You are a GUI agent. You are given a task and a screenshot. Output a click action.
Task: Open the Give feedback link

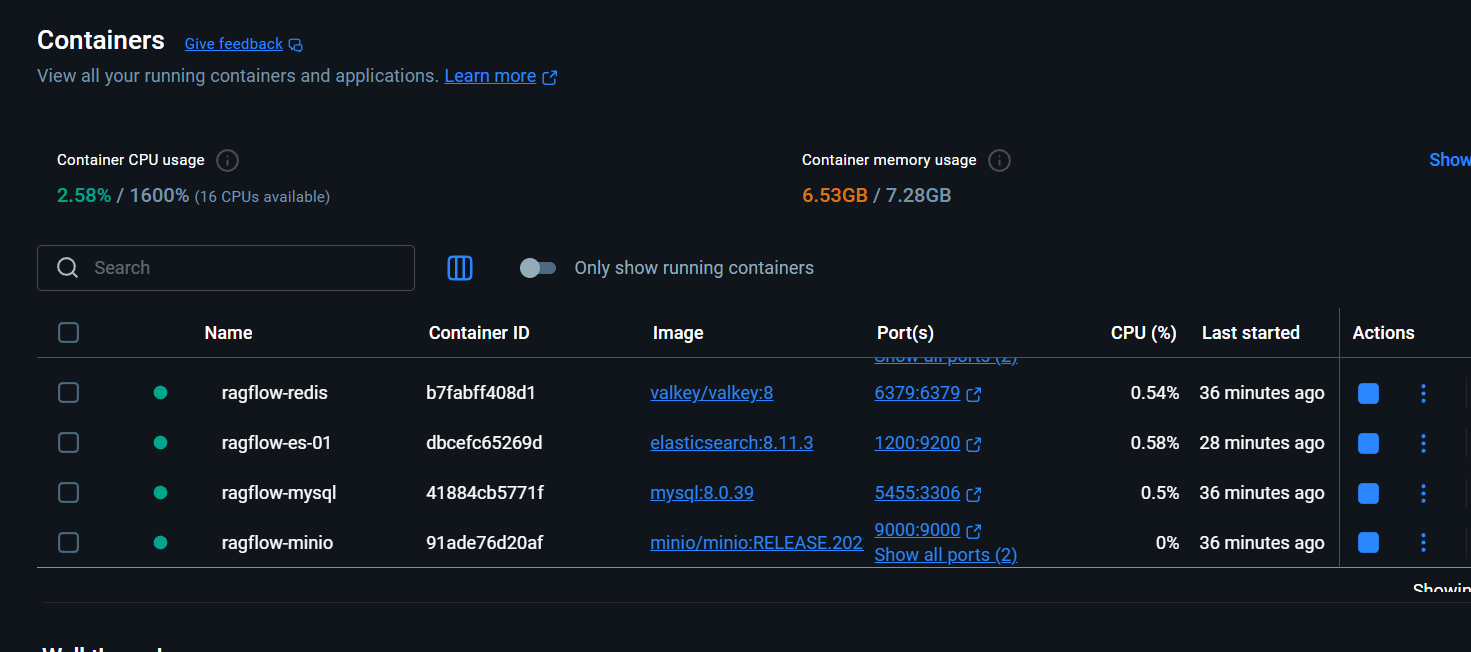pyautogui.click(x=234, y=44)
